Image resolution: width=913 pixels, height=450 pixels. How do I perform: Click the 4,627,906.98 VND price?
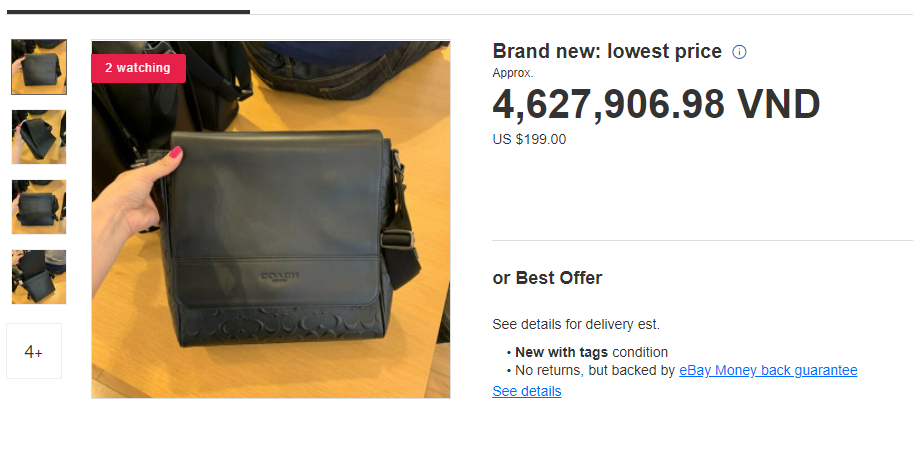click(656, 105)
